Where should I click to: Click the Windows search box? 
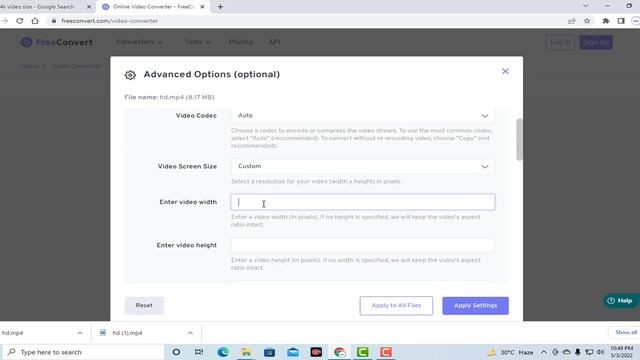pos(84,352)
